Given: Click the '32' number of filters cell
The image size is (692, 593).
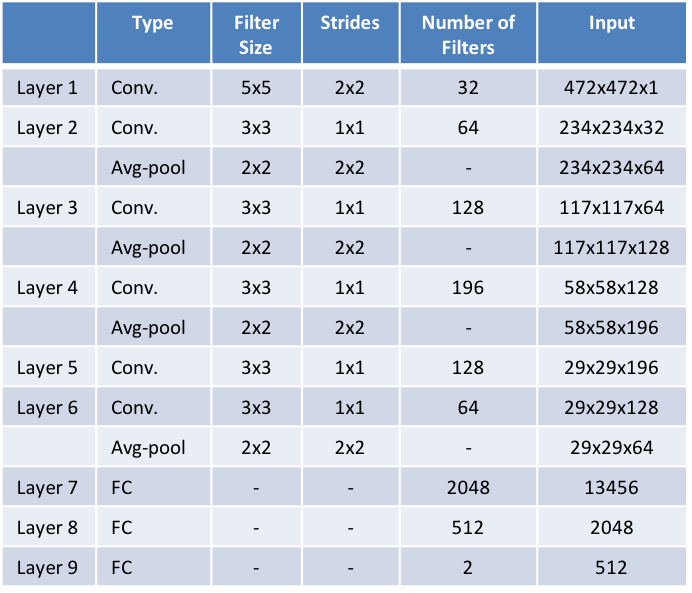Looking at the screenshot, I should pos(467,88).
